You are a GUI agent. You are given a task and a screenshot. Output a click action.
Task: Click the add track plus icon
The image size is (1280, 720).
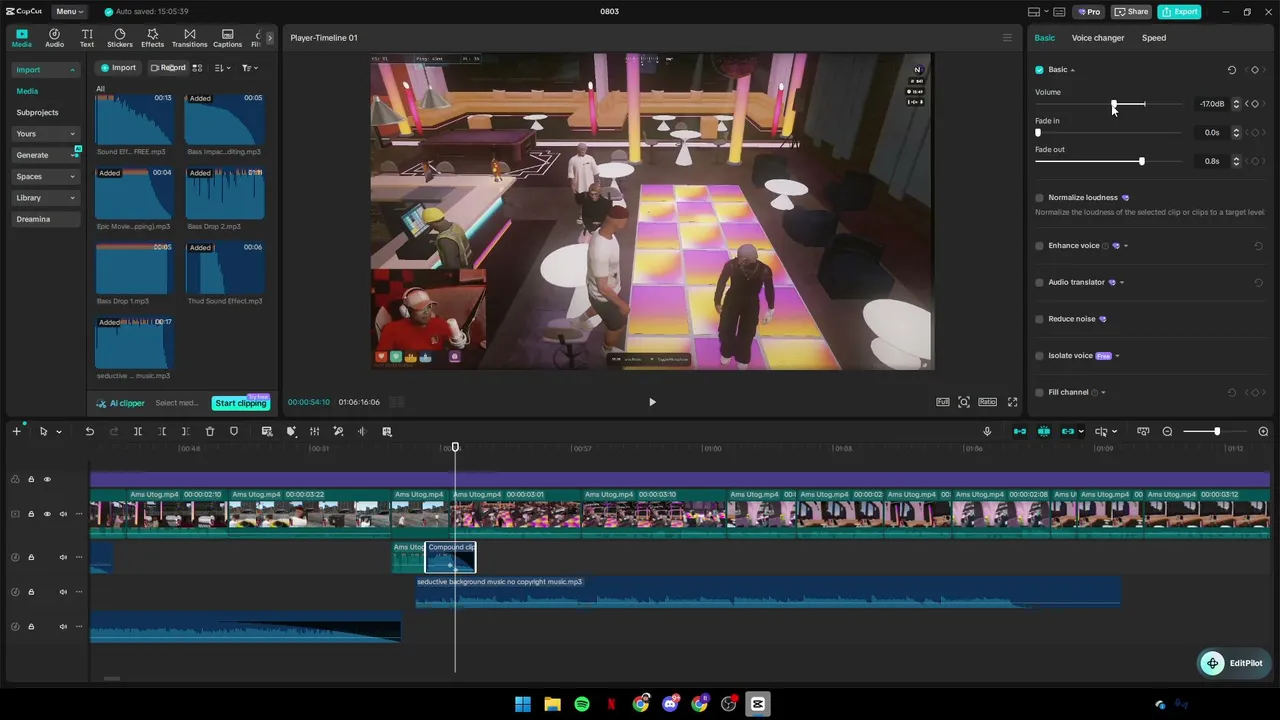click(x=16, y=432)
